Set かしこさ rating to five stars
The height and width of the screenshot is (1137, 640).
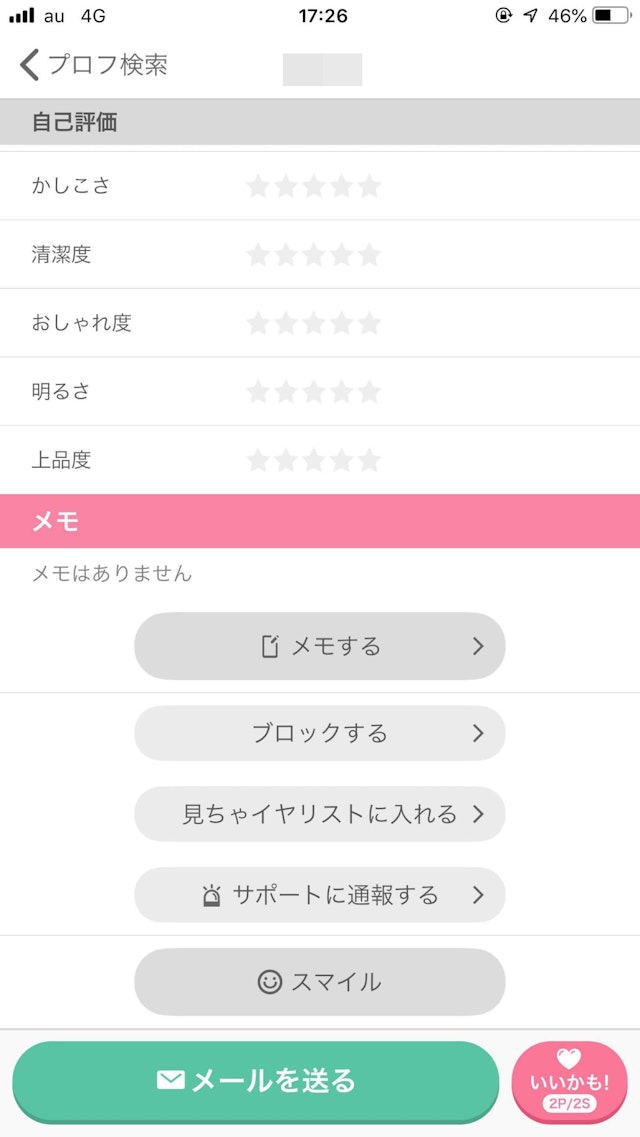369,186
